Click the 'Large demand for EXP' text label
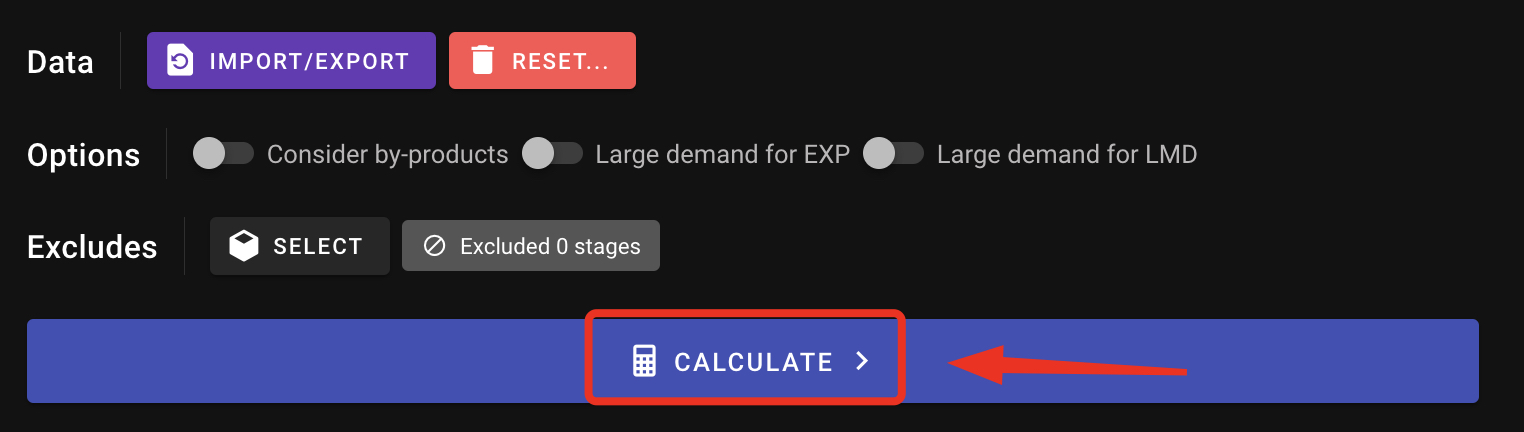The height and width of the screenshot is (432, 1524). pos(722,154)
